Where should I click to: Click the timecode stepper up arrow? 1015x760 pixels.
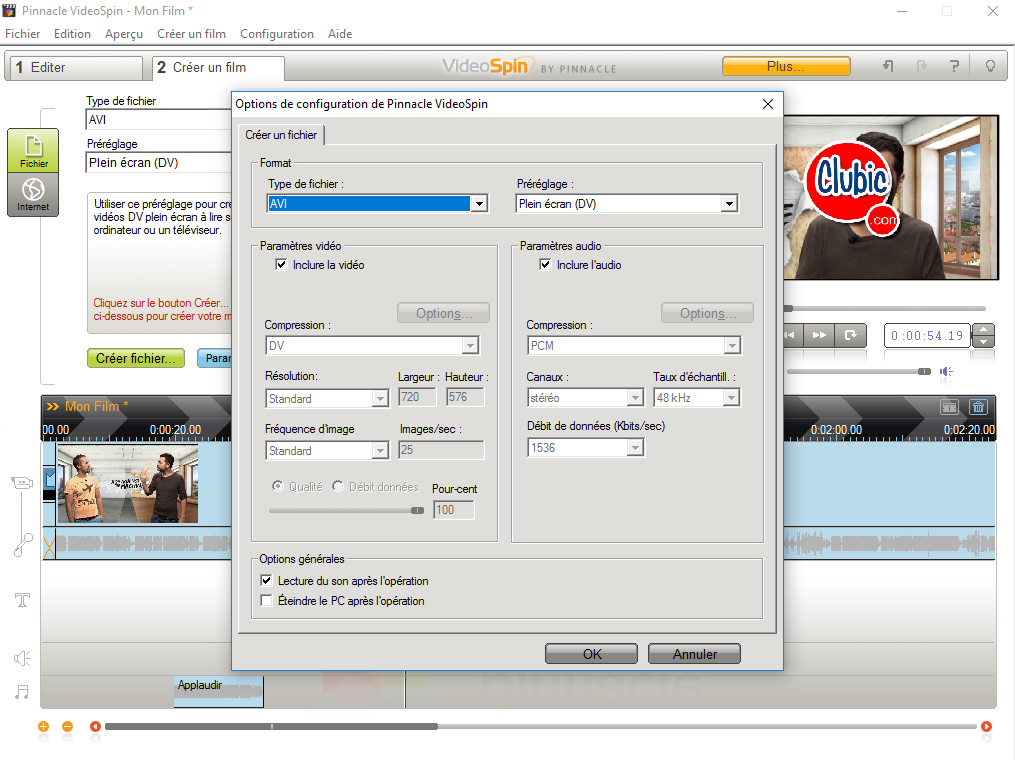pyautogui.click(x=984, y=330)
